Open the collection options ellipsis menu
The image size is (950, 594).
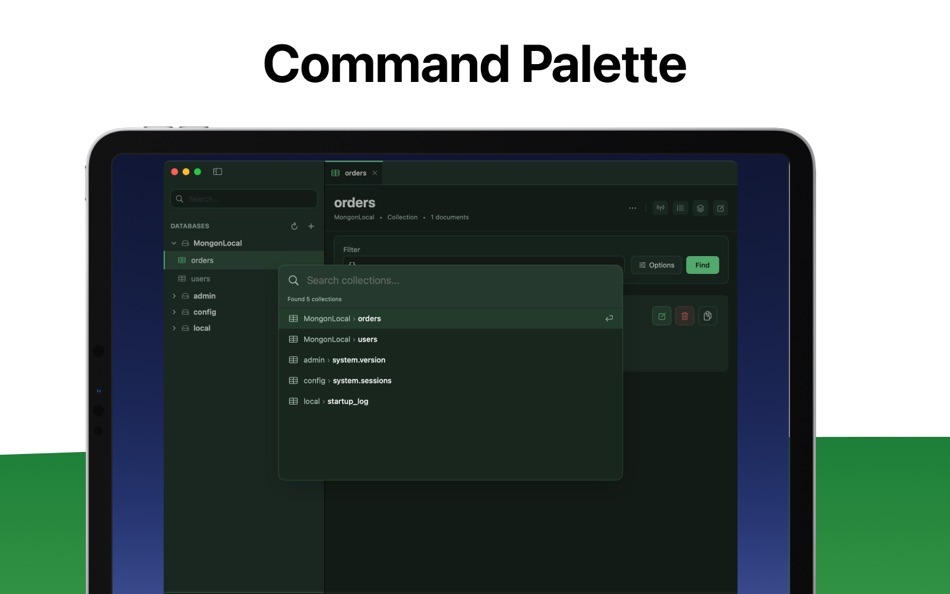click(633, 207)
